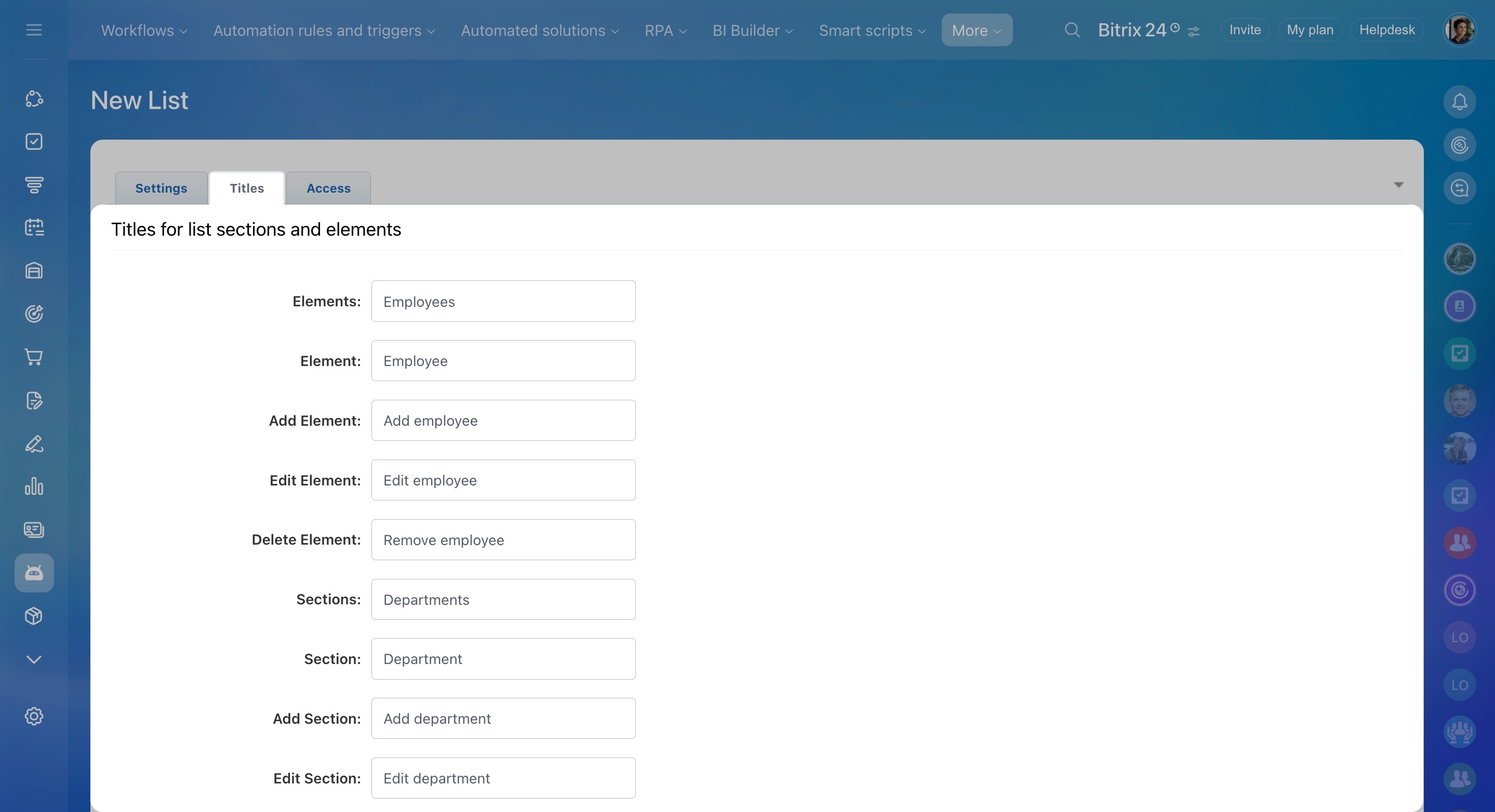Viewport: 1495px width, 812px height.
Task: Open the blue checkmark chat avatar
Action: click(x=1459, y=495)
